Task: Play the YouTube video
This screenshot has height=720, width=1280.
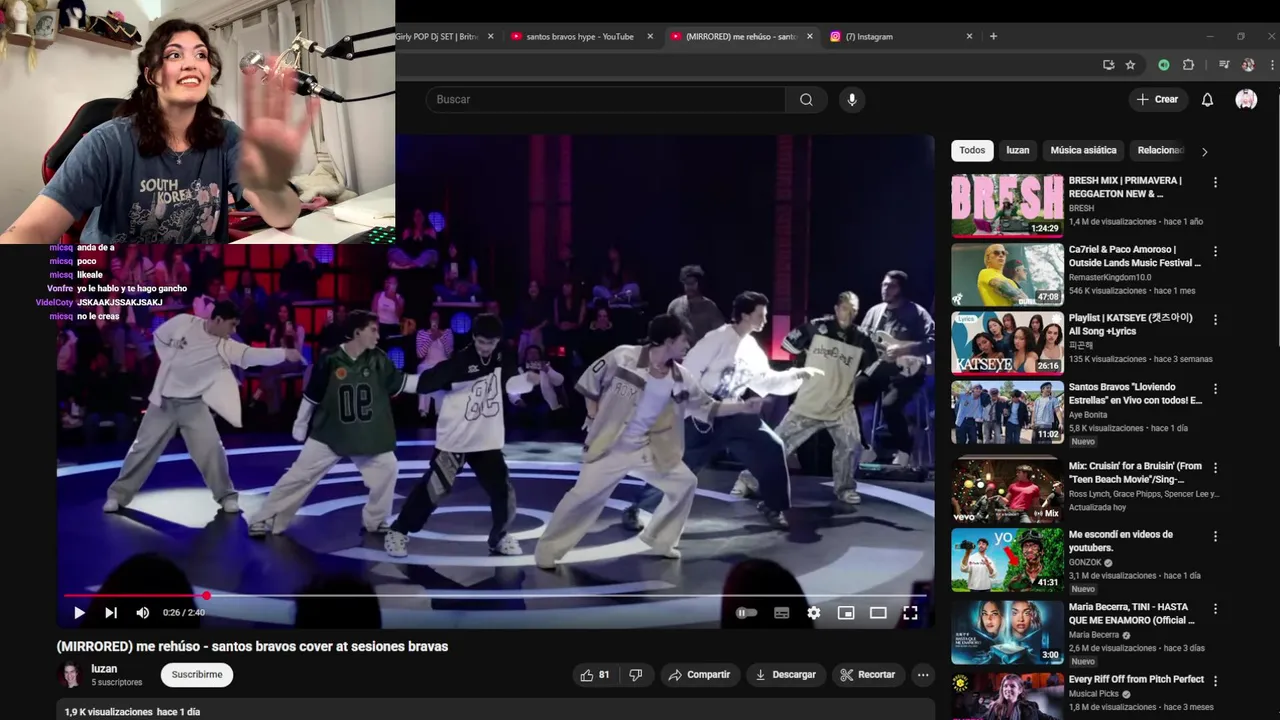Action: pos(79,613)
